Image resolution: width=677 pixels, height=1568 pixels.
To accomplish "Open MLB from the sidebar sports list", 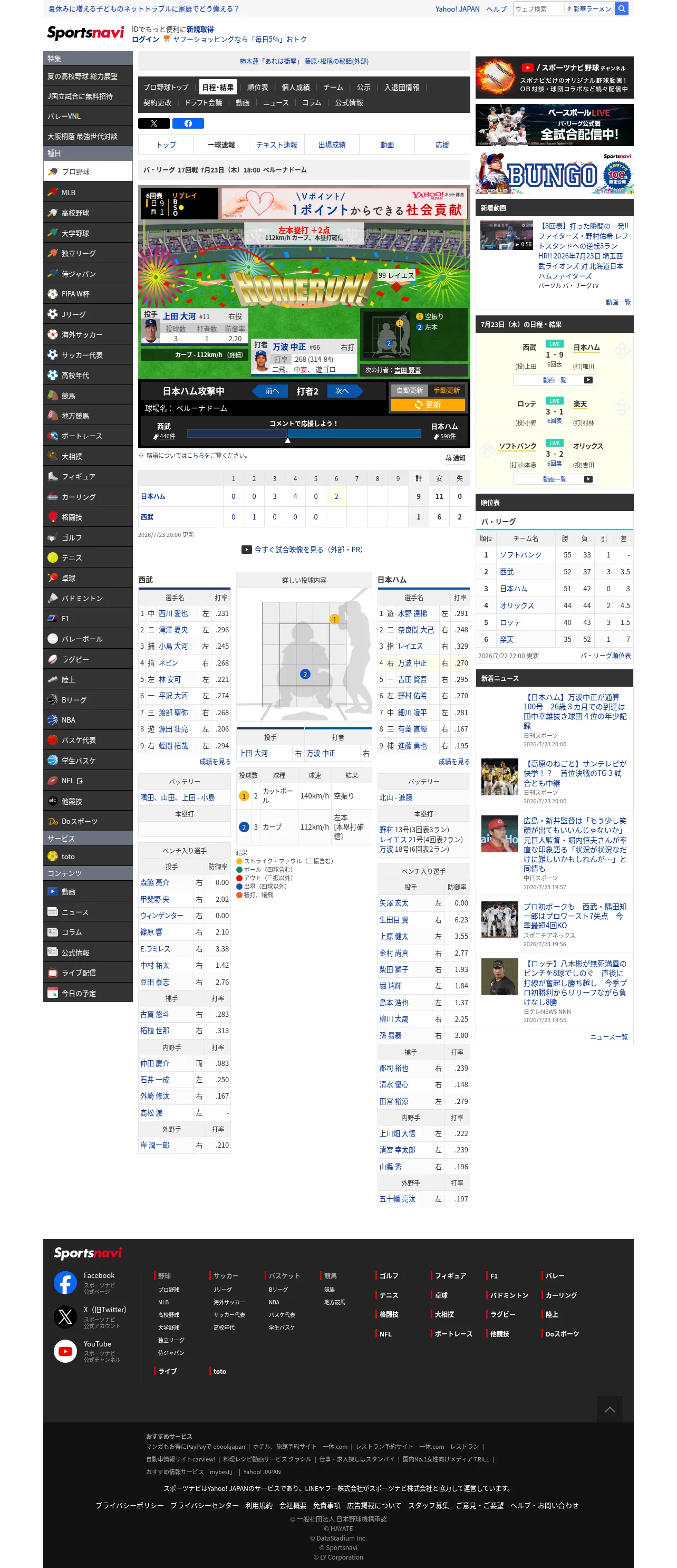I will click(88, 193).
